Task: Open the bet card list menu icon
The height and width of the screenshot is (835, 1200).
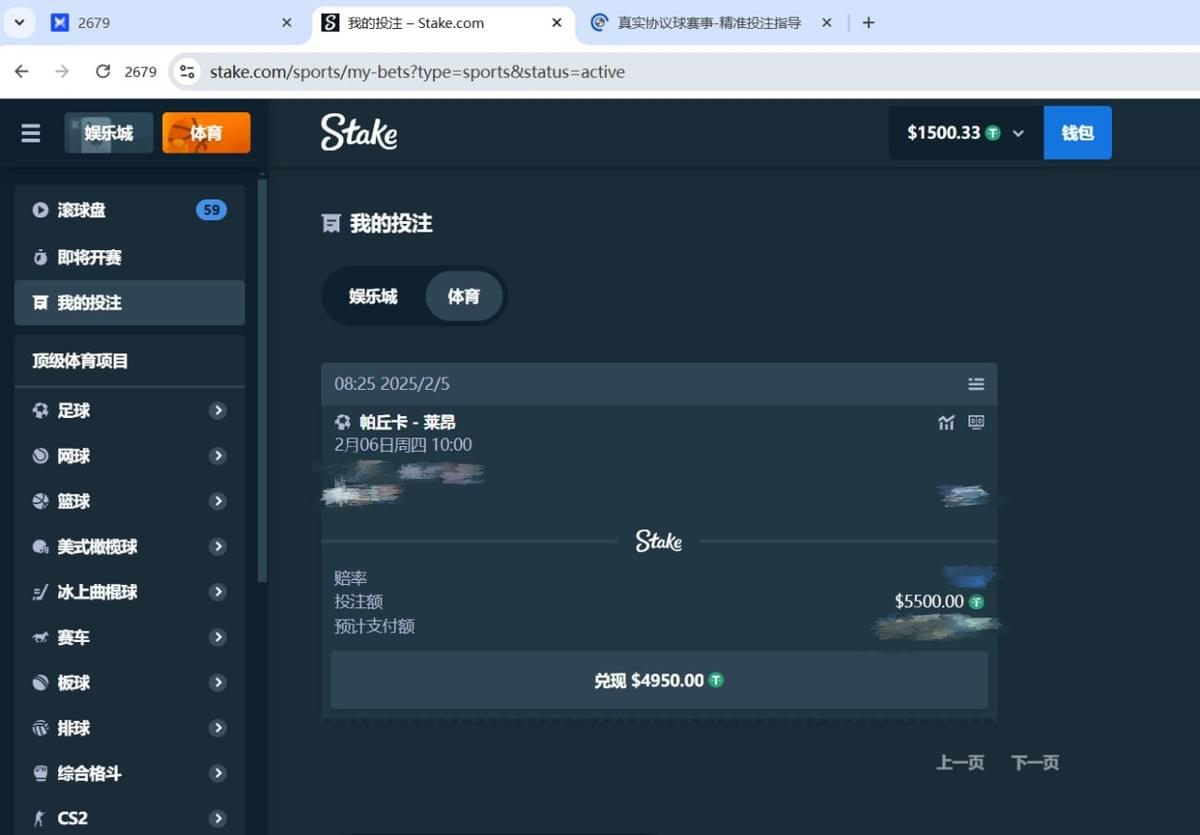Action: point(976,384)
